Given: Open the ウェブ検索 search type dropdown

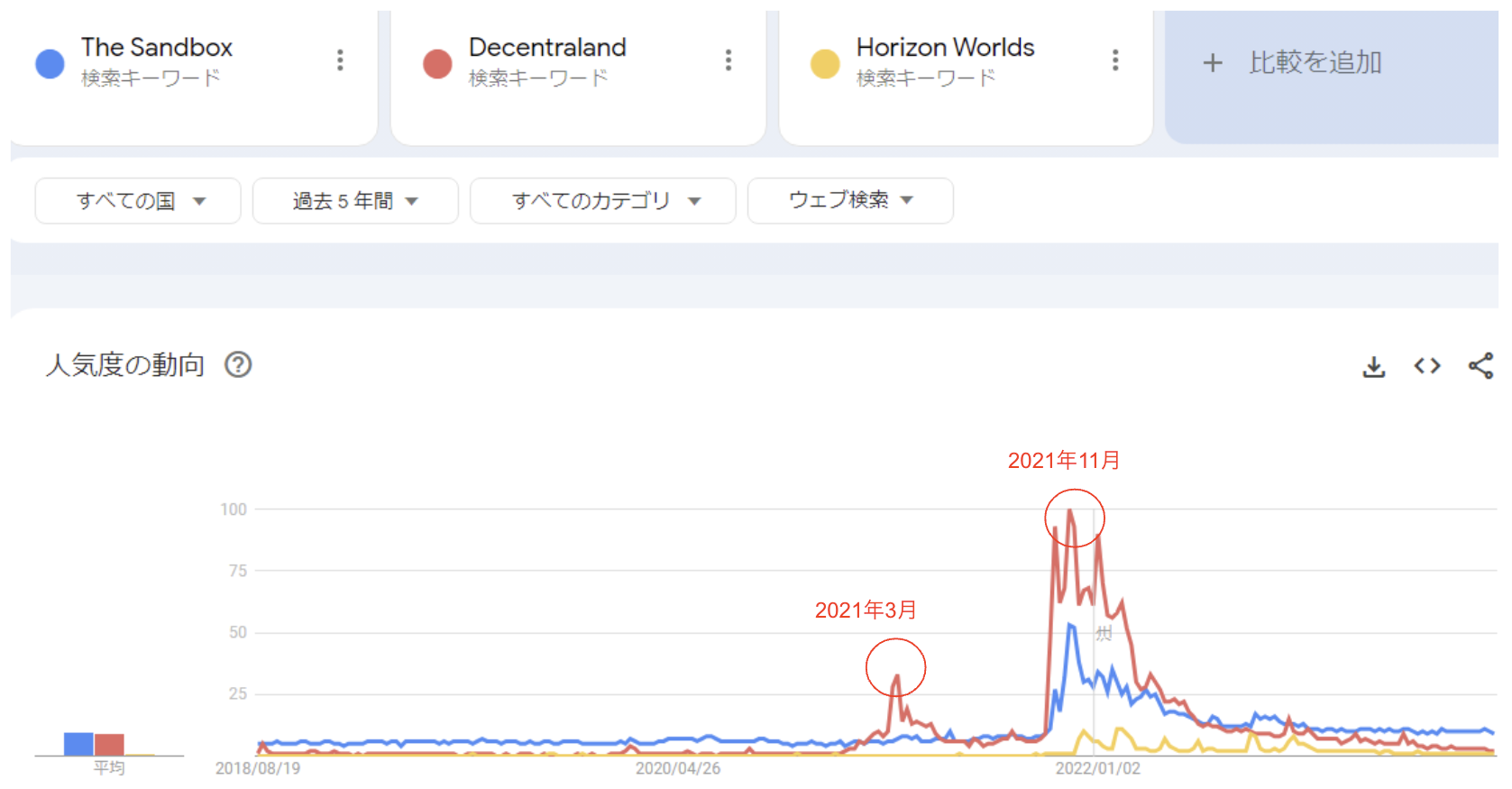Looking at the screenshot, I should pos(850,200).
